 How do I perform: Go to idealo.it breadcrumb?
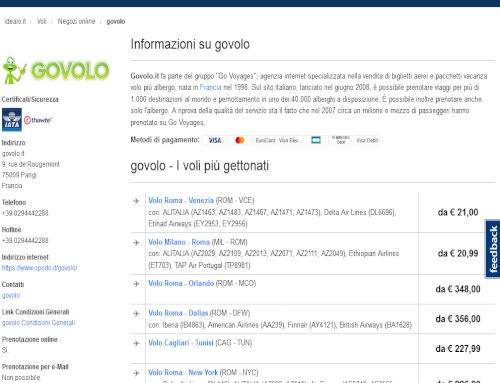pyautogui.click(x=15, y=21)
